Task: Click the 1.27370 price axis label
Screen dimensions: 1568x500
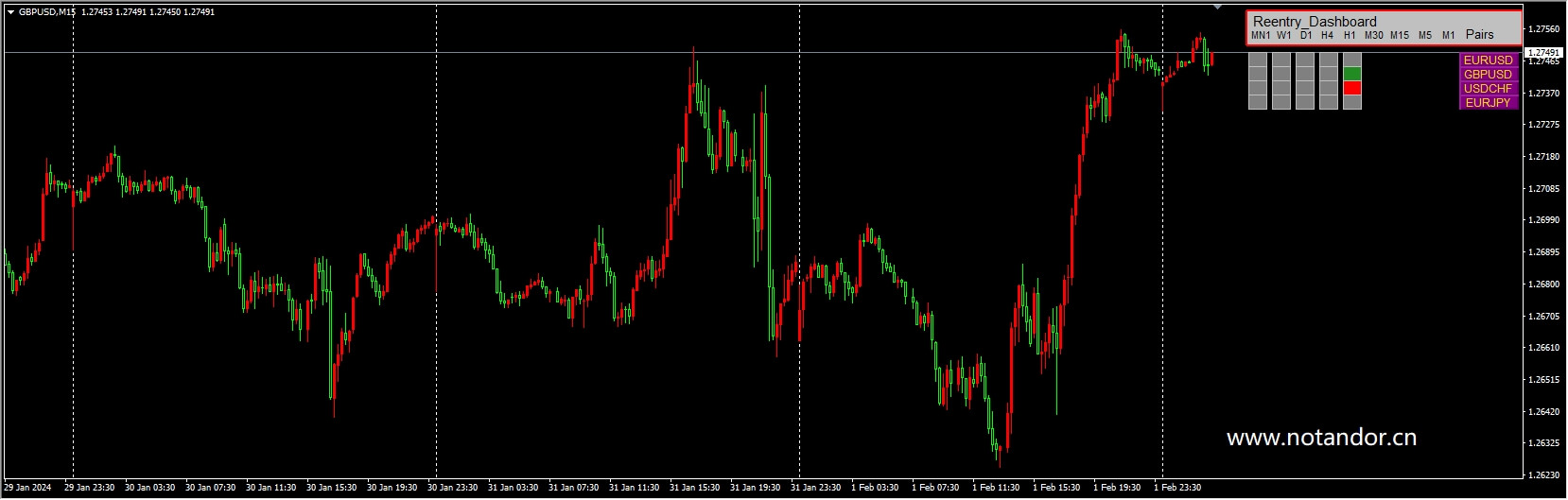Action: coord(1545,93)
